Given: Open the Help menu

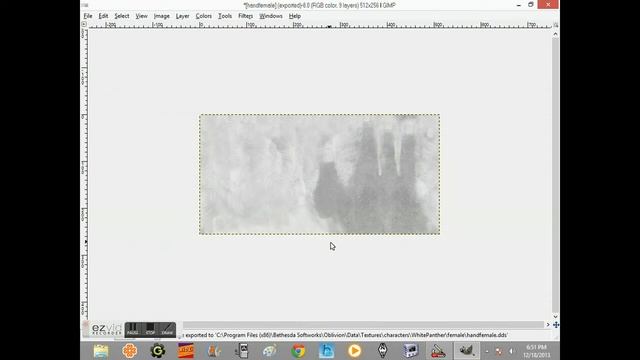Looking at the screenshot, I should 295,16.
